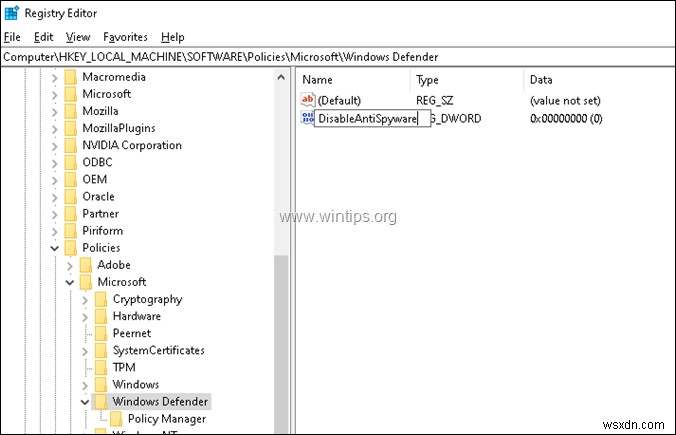Expand the ODBC key

tap(54, 163)
